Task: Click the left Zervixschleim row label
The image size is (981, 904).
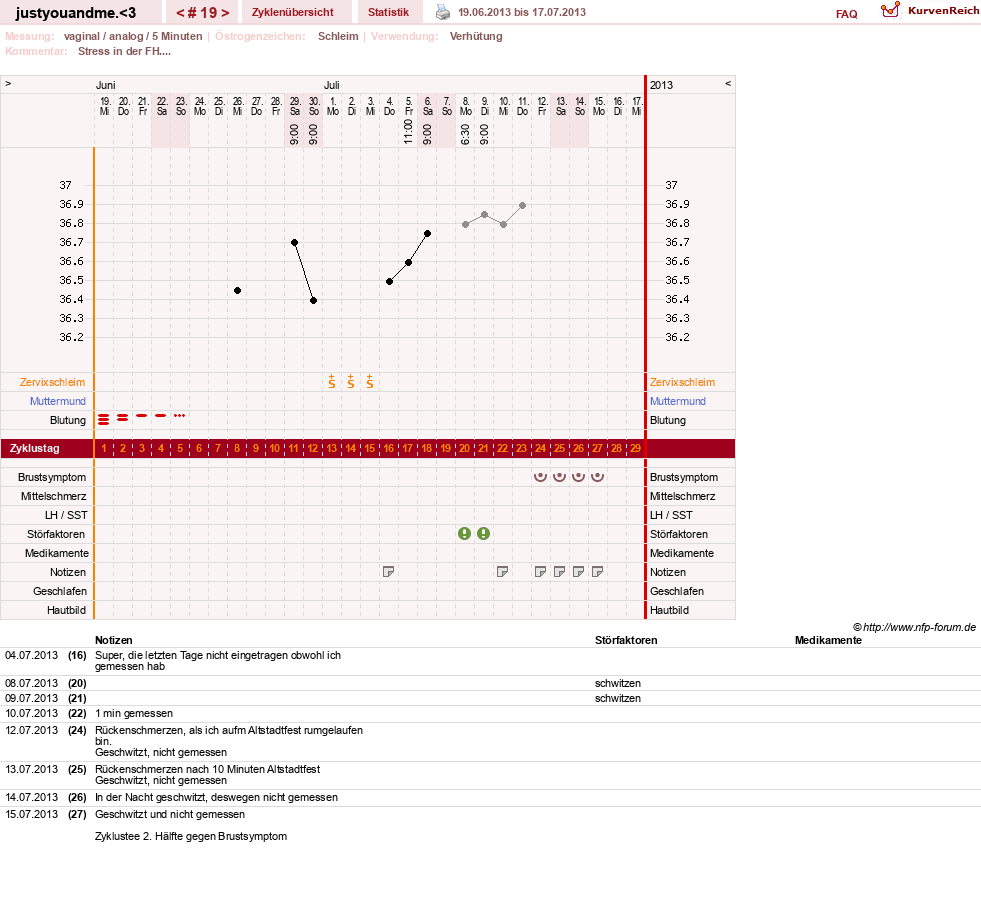Action: [53, 382]
